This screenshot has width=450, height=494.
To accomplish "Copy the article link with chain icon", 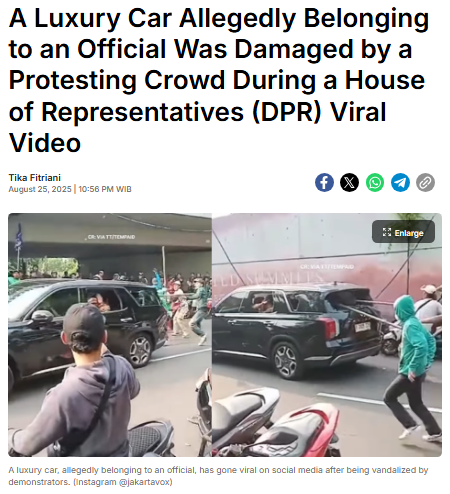I will pos(425,182).
